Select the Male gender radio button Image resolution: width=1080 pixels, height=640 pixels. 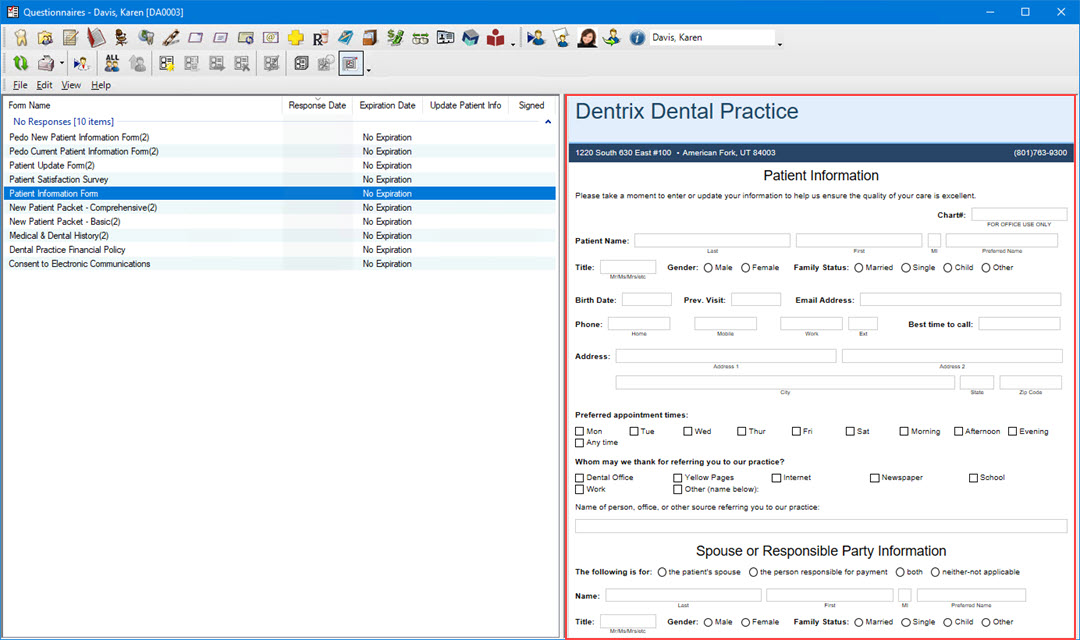(x=708, y=268)
